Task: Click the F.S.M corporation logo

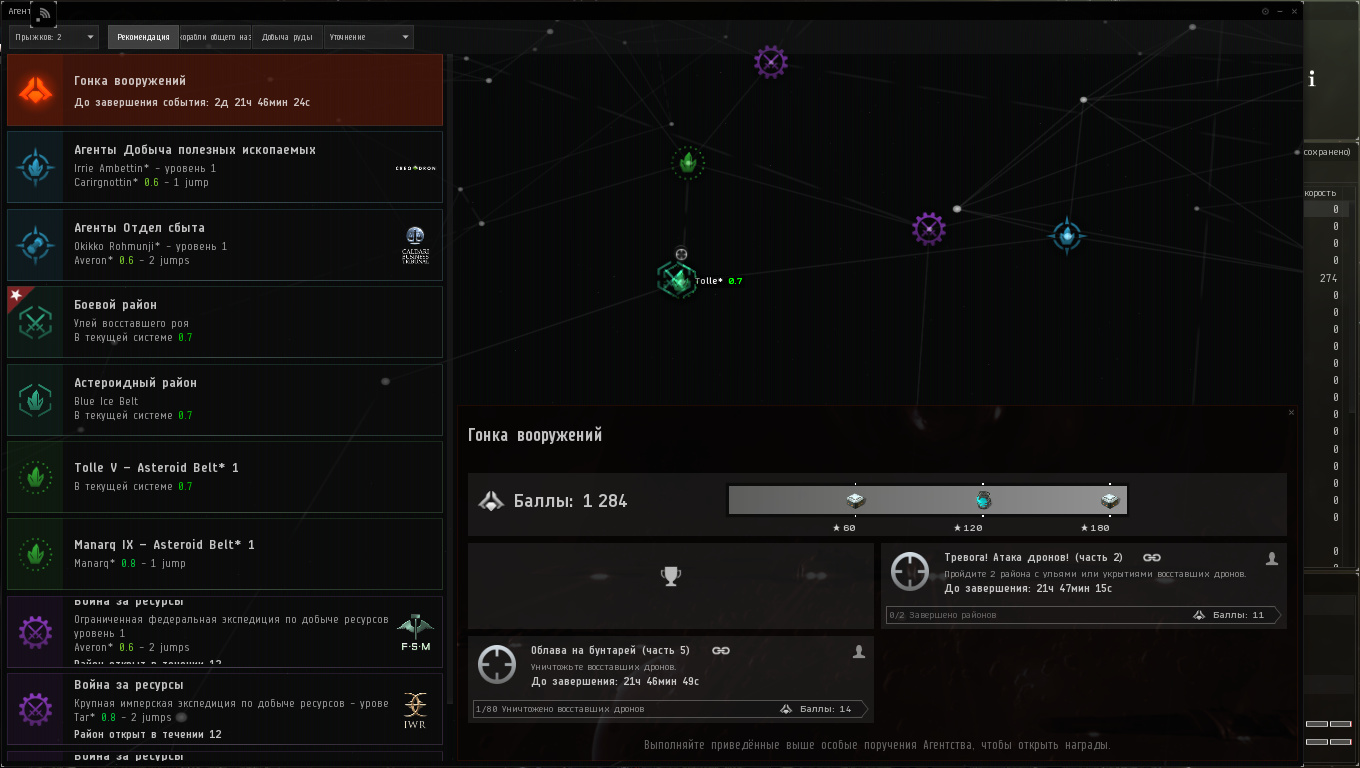Action: pyautogui.click(x=415, y=634)
